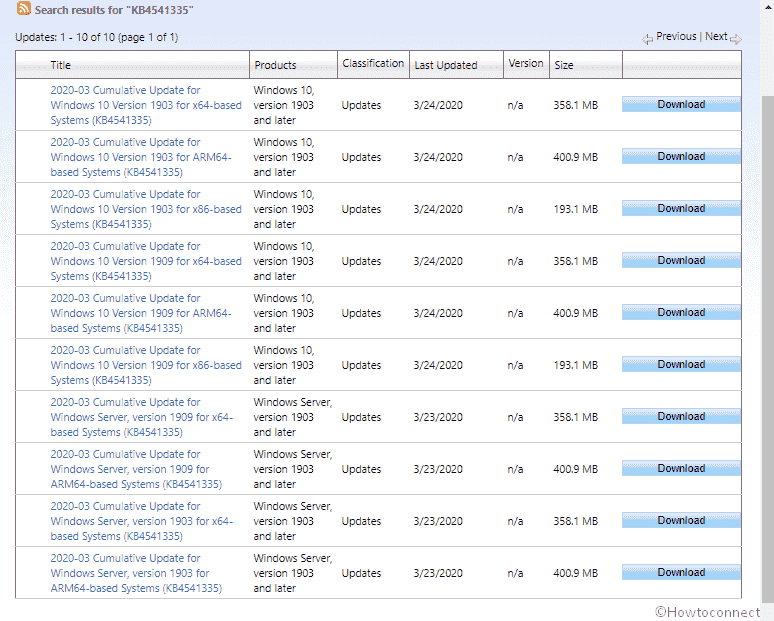Image resolution: width=774 pixels, height=621 pixels.
Task: Click Products cell in Server 1909 ARM64 row
Action: 293,469
